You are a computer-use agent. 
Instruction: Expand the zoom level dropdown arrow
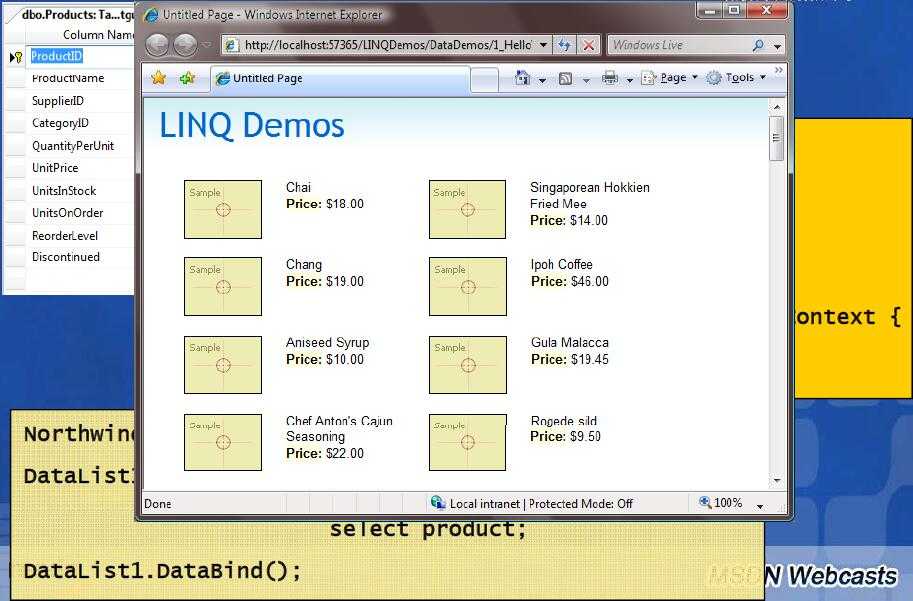pos(760,505)
